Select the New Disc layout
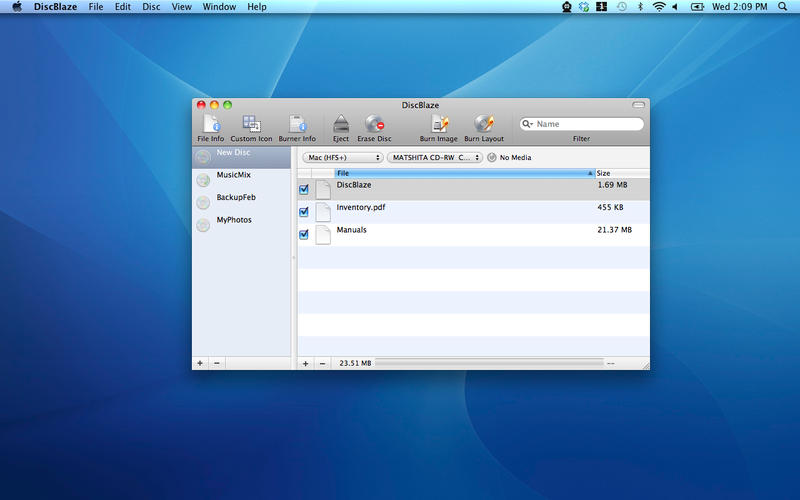This screenshot has height=500, width=800. [241, 158]
